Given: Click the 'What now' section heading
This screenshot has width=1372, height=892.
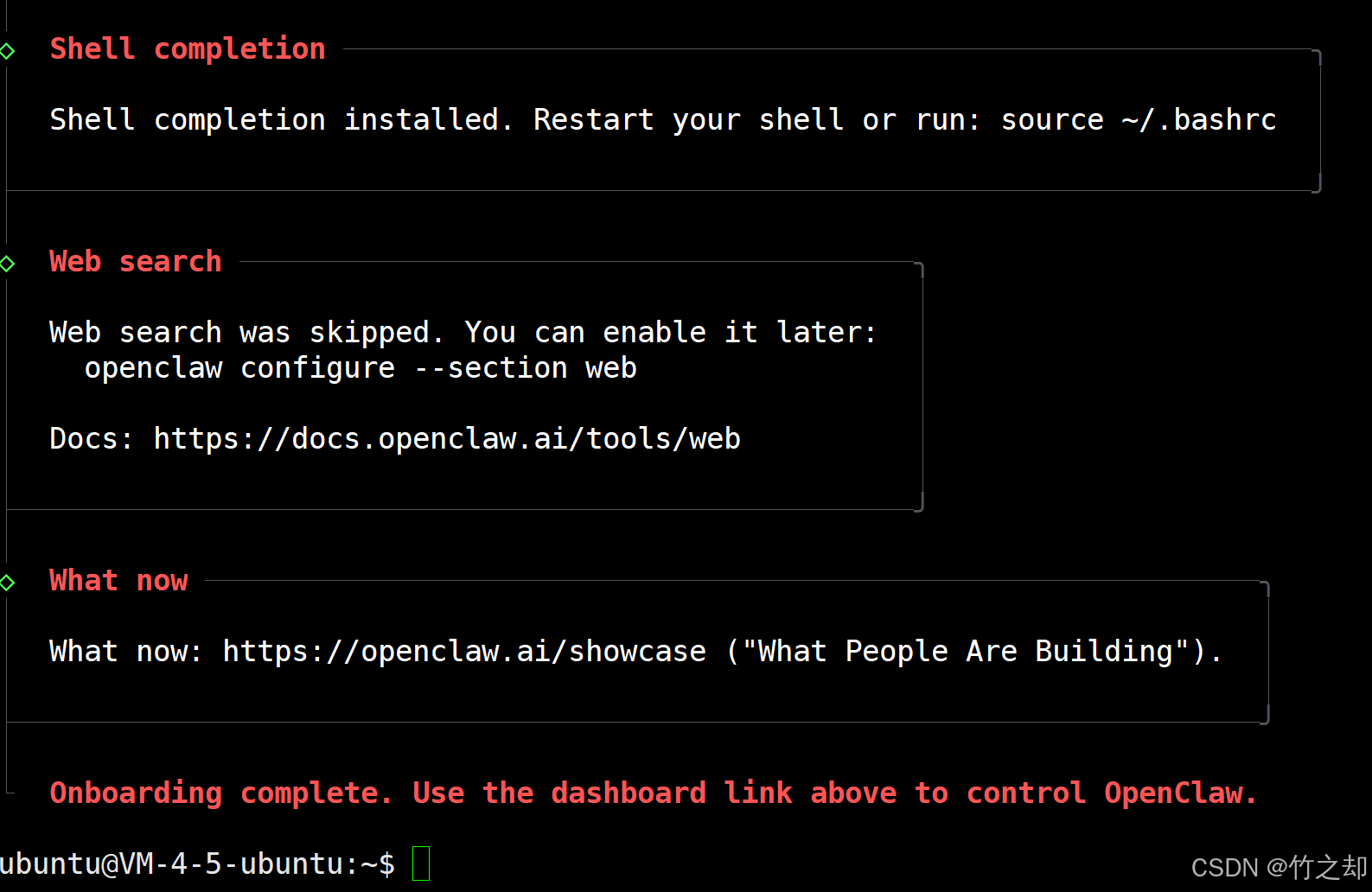Looking at the screenshot, I should [x=118, y=581].
